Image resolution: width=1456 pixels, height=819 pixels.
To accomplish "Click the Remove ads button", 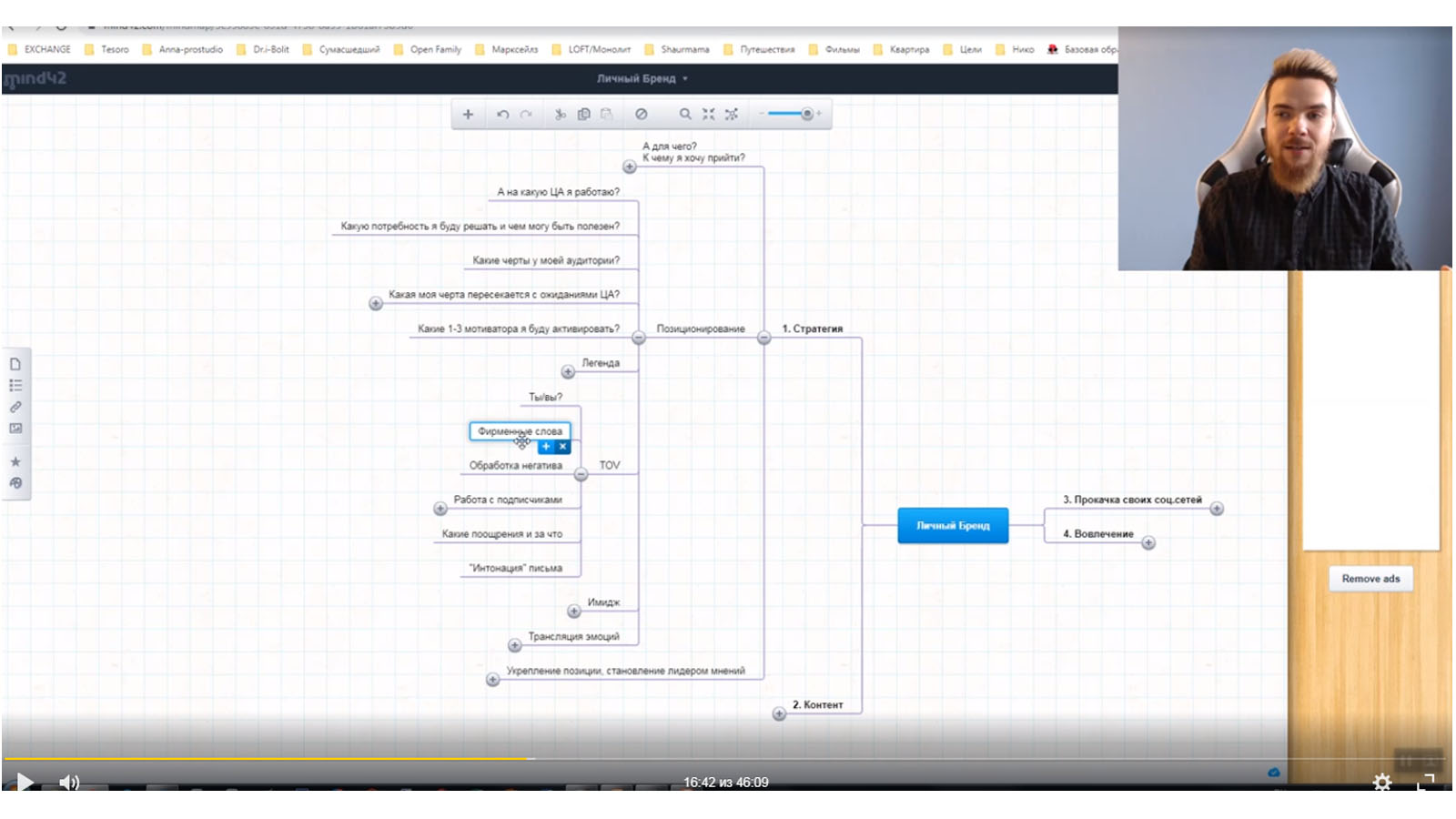I will [1370, 579].
